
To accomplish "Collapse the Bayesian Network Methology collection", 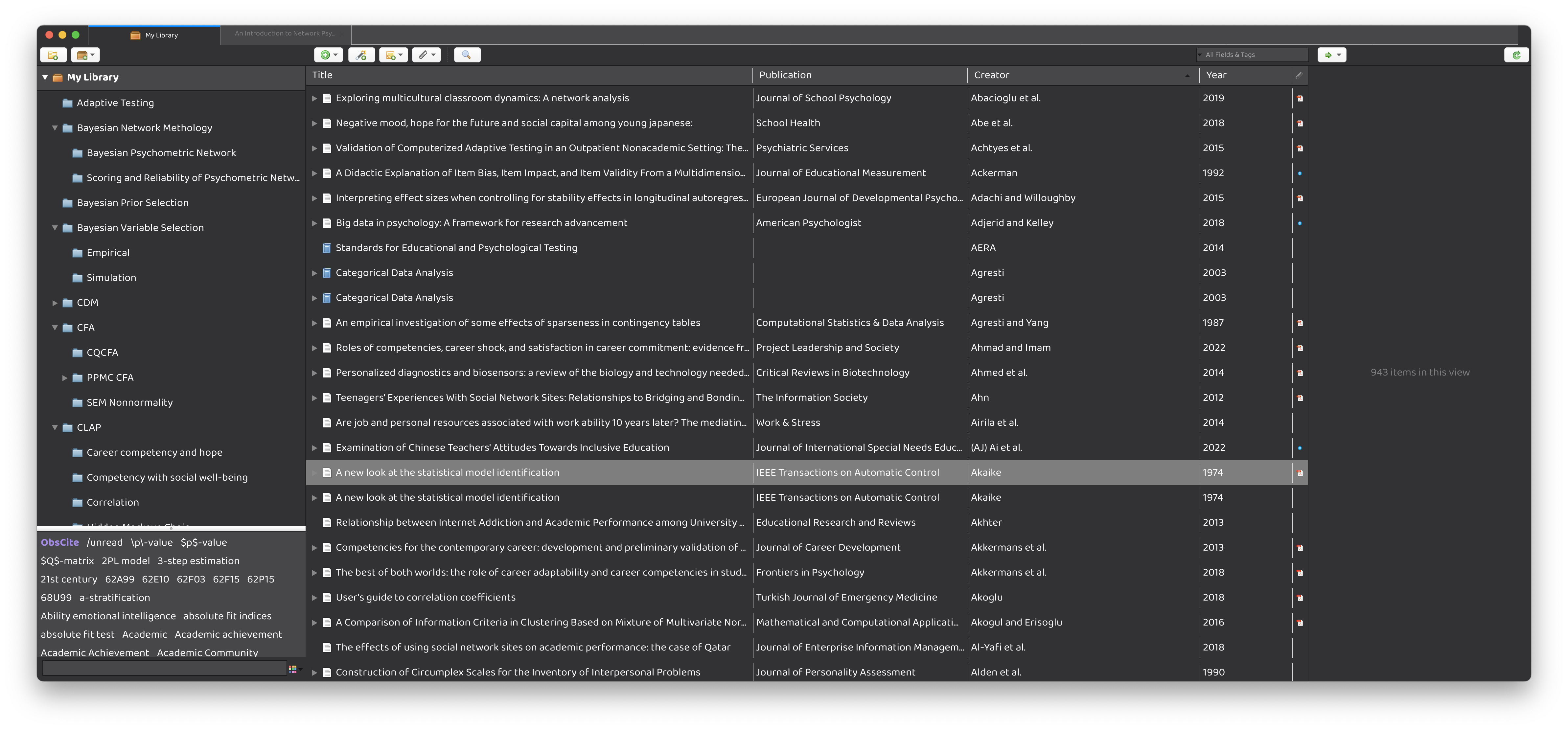I will coord(56,128).
